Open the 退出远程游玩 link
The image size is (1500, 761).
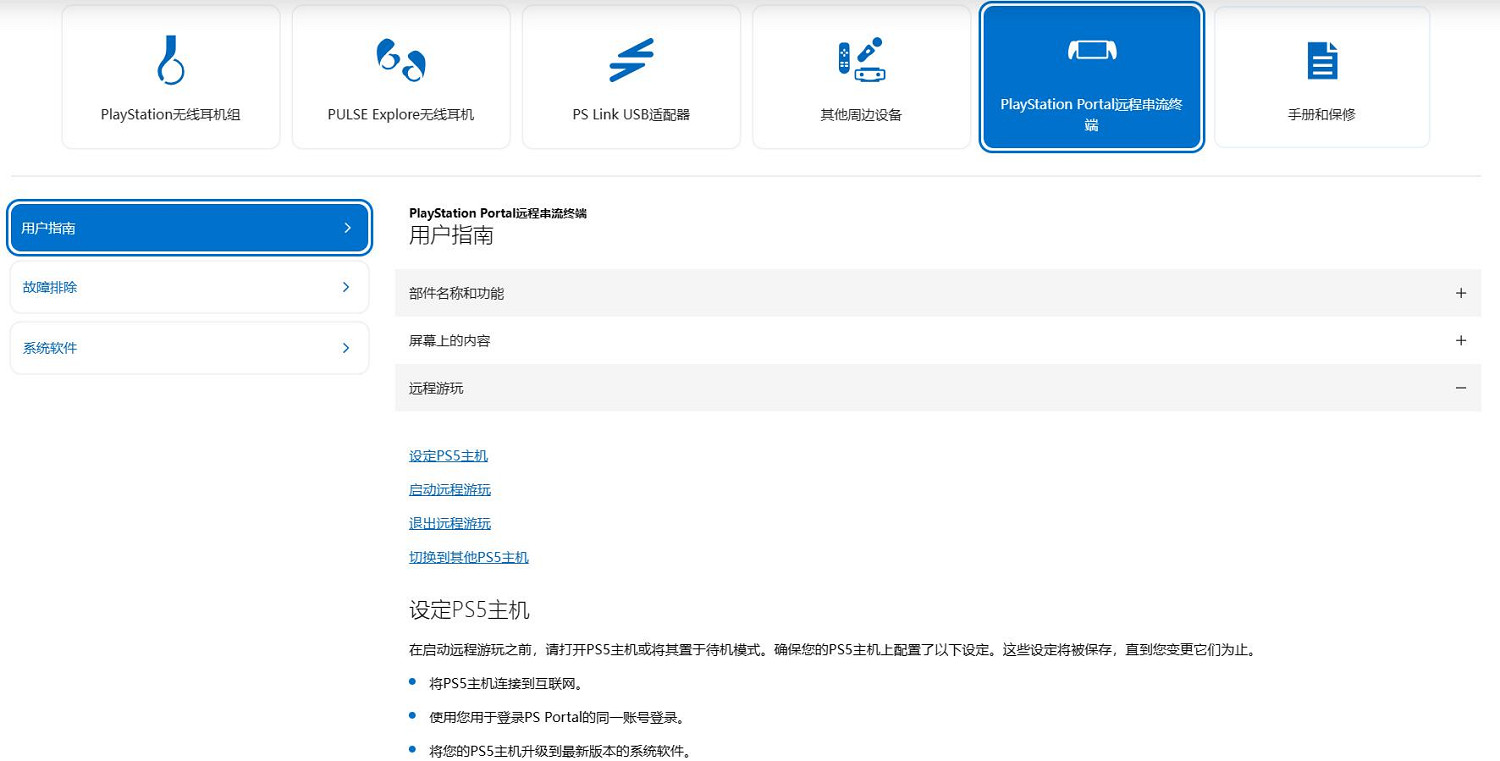[449, 523]
